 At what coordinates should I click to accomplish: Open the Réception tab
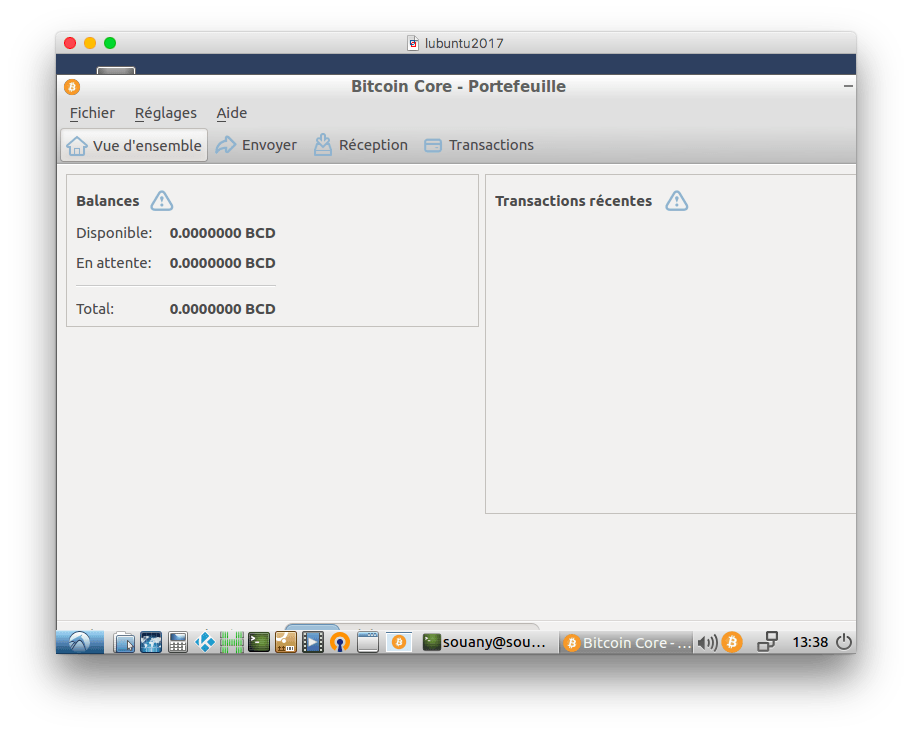[361, 145]
